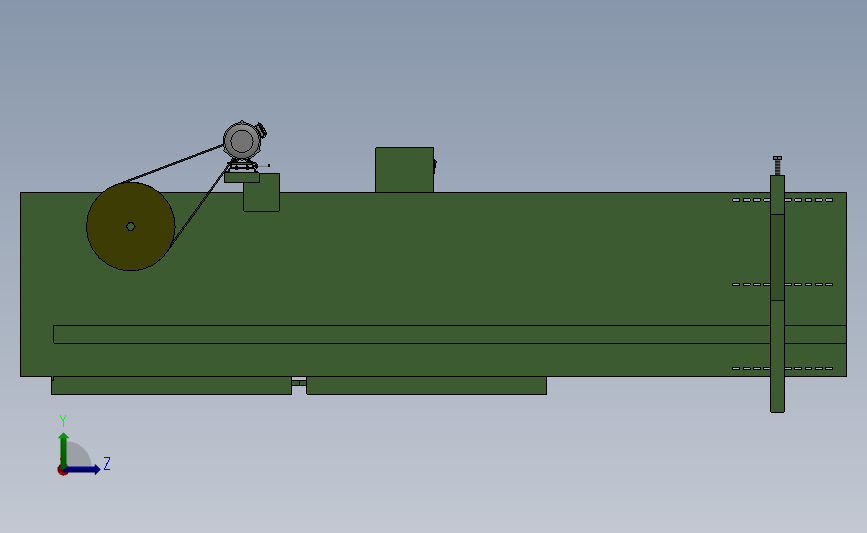
Task: Click the red origin of the triad
Action: pyautogui.click(x=62, y=471)
